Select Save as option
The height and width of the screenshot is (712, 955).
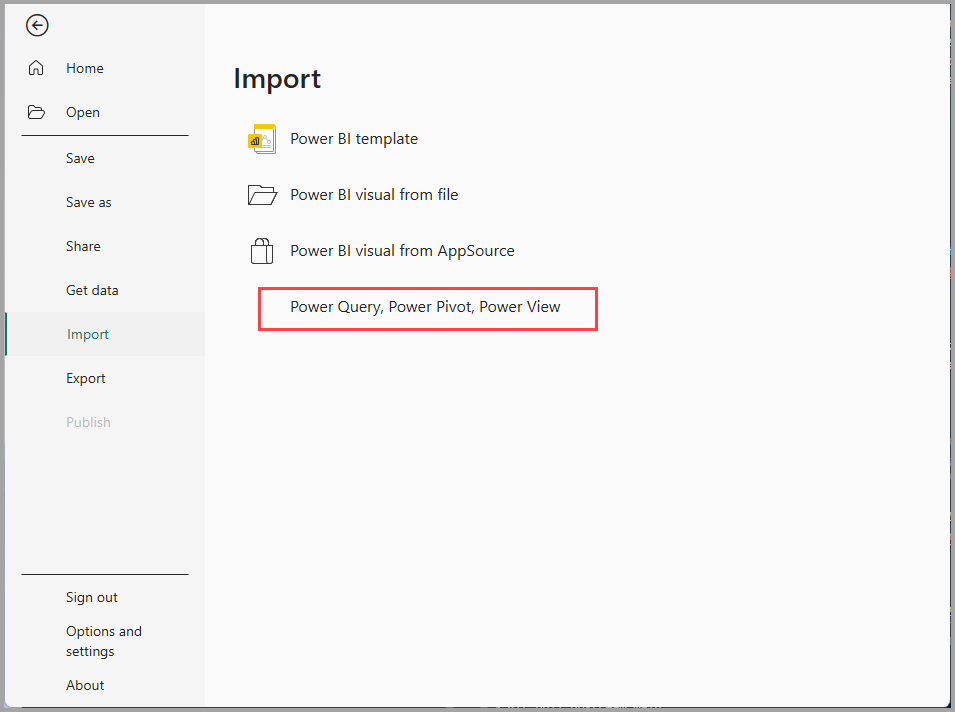coord(89,202)
